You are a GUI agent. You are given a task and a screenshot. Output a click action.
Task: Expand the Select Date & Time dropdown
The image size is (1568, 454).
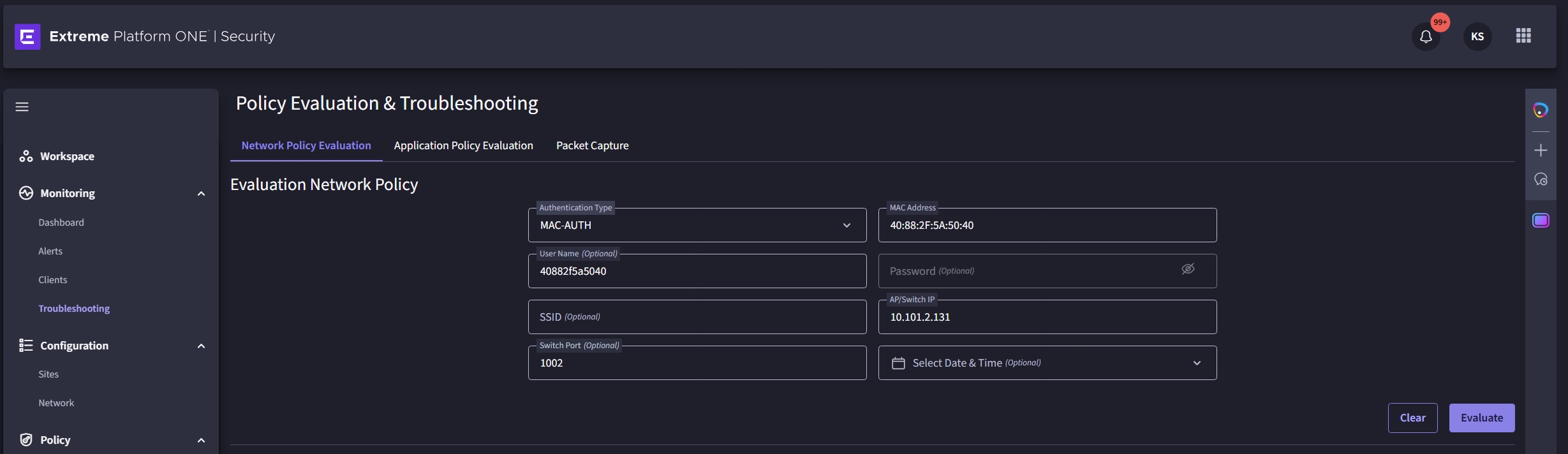click(1197, 363)
